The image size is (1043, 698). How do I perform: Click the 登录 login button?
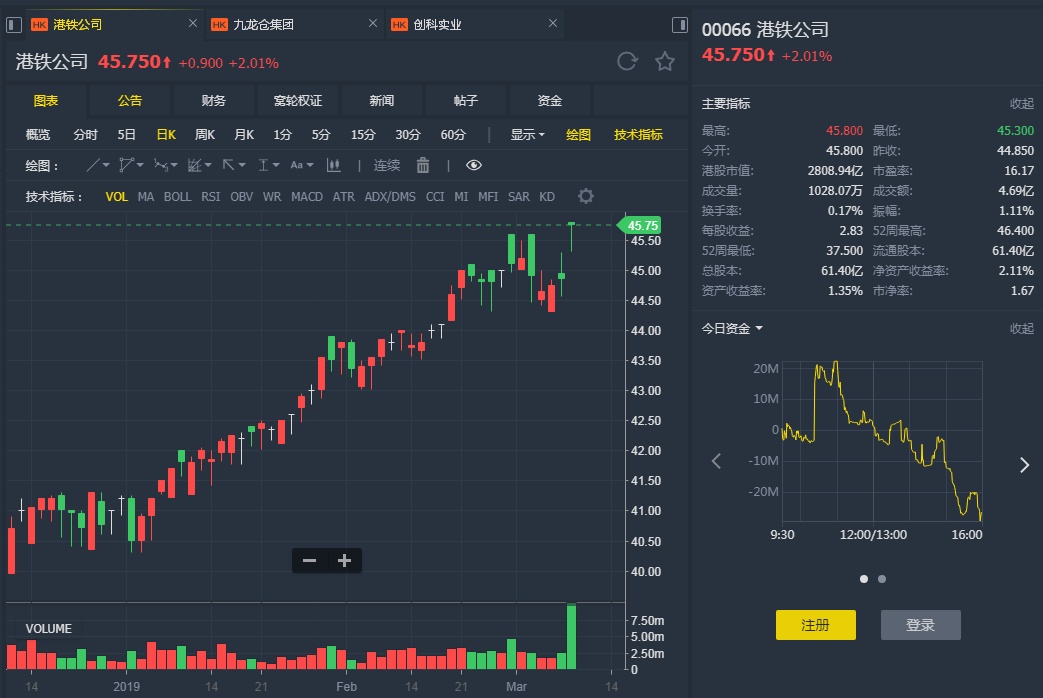pos(921,625)
